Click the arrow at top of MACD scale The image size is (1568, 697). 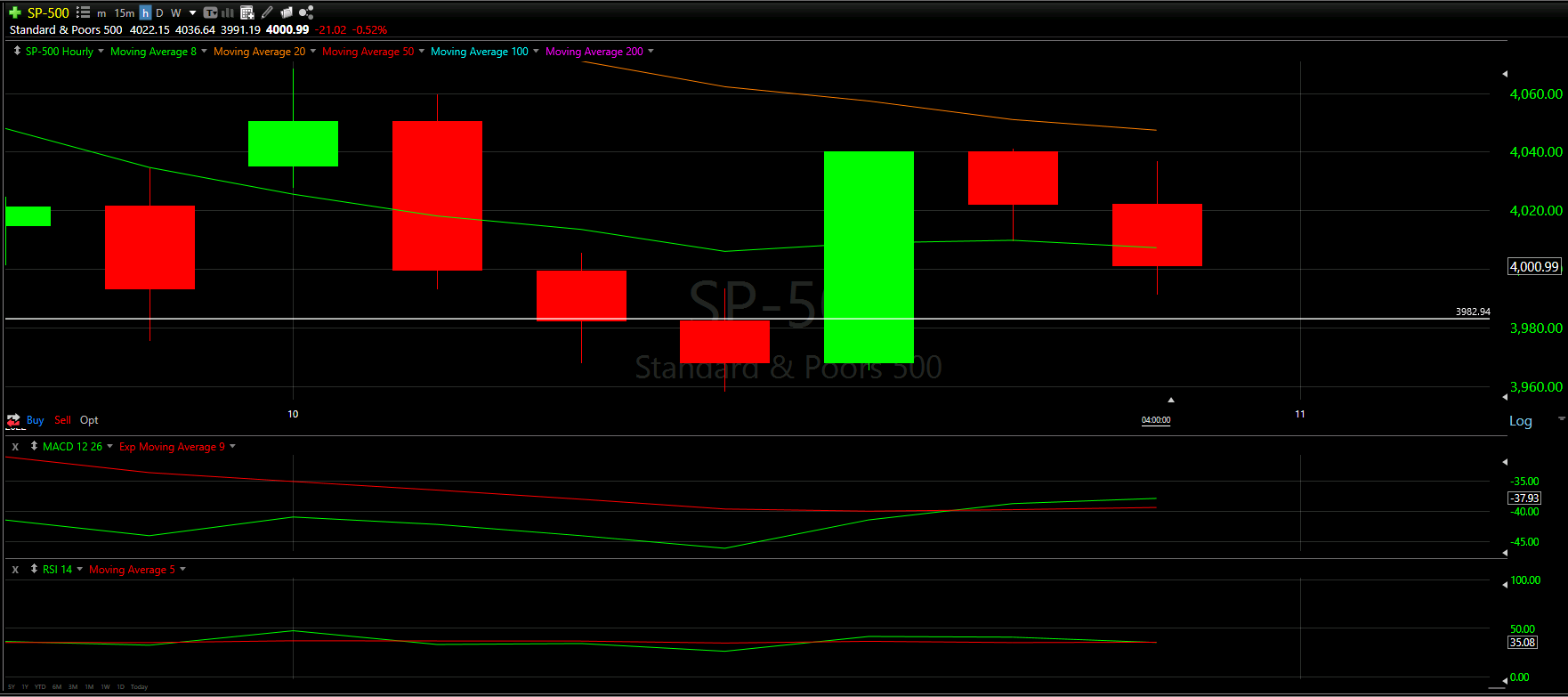coord(1505,461)
